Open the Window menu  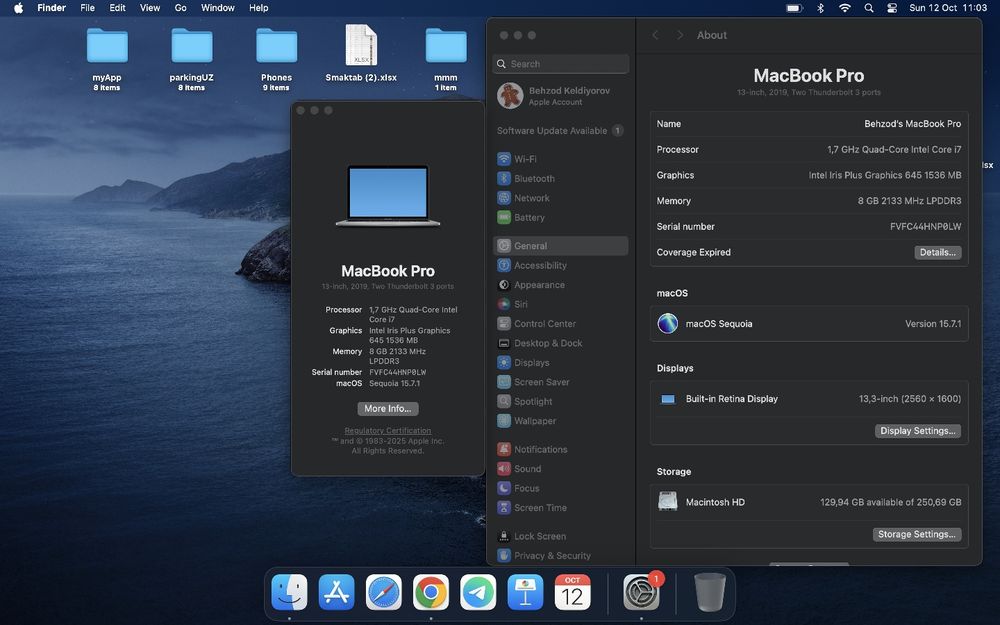click(x=218, y=8)
